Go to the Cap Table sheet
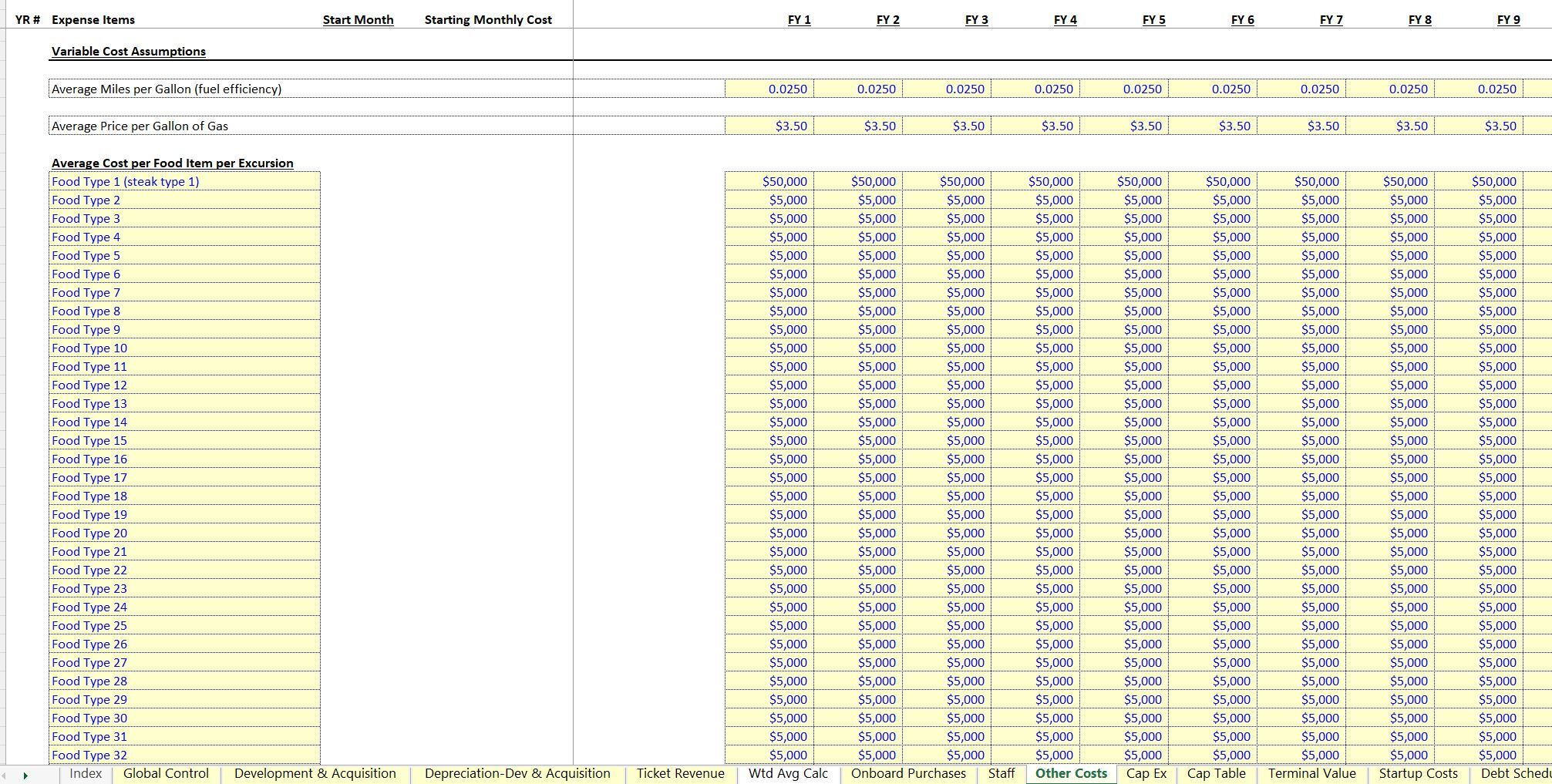The image size is (1552, 784). pyautogui.click(x=1216, y=773)
